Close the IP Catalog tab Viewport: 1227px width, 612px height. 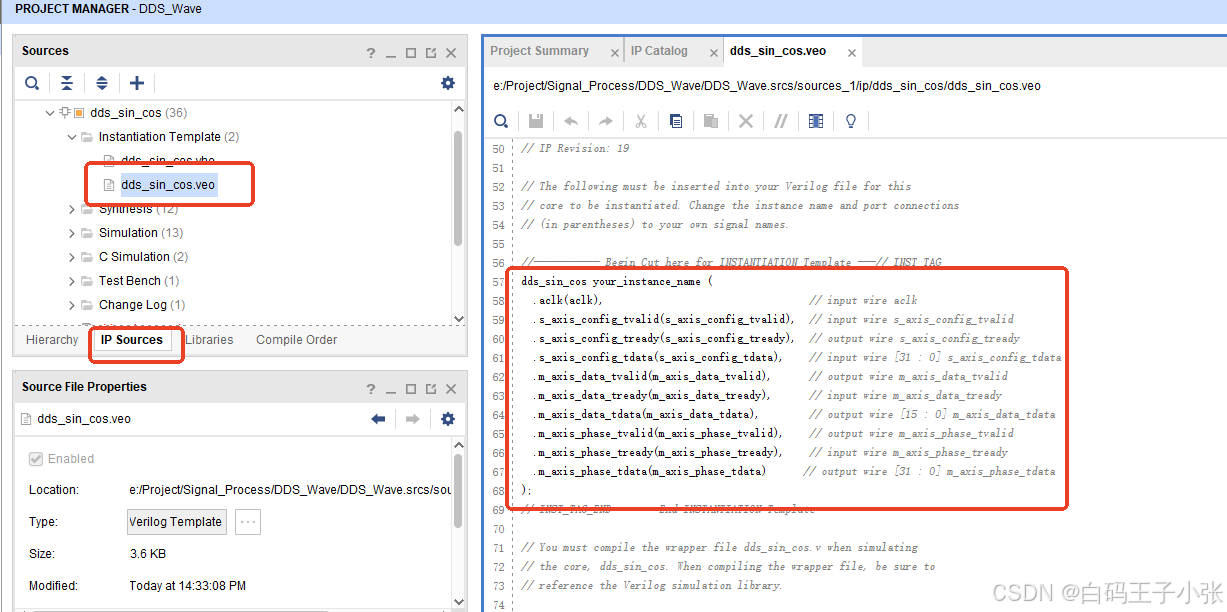[x=713, y=52]
